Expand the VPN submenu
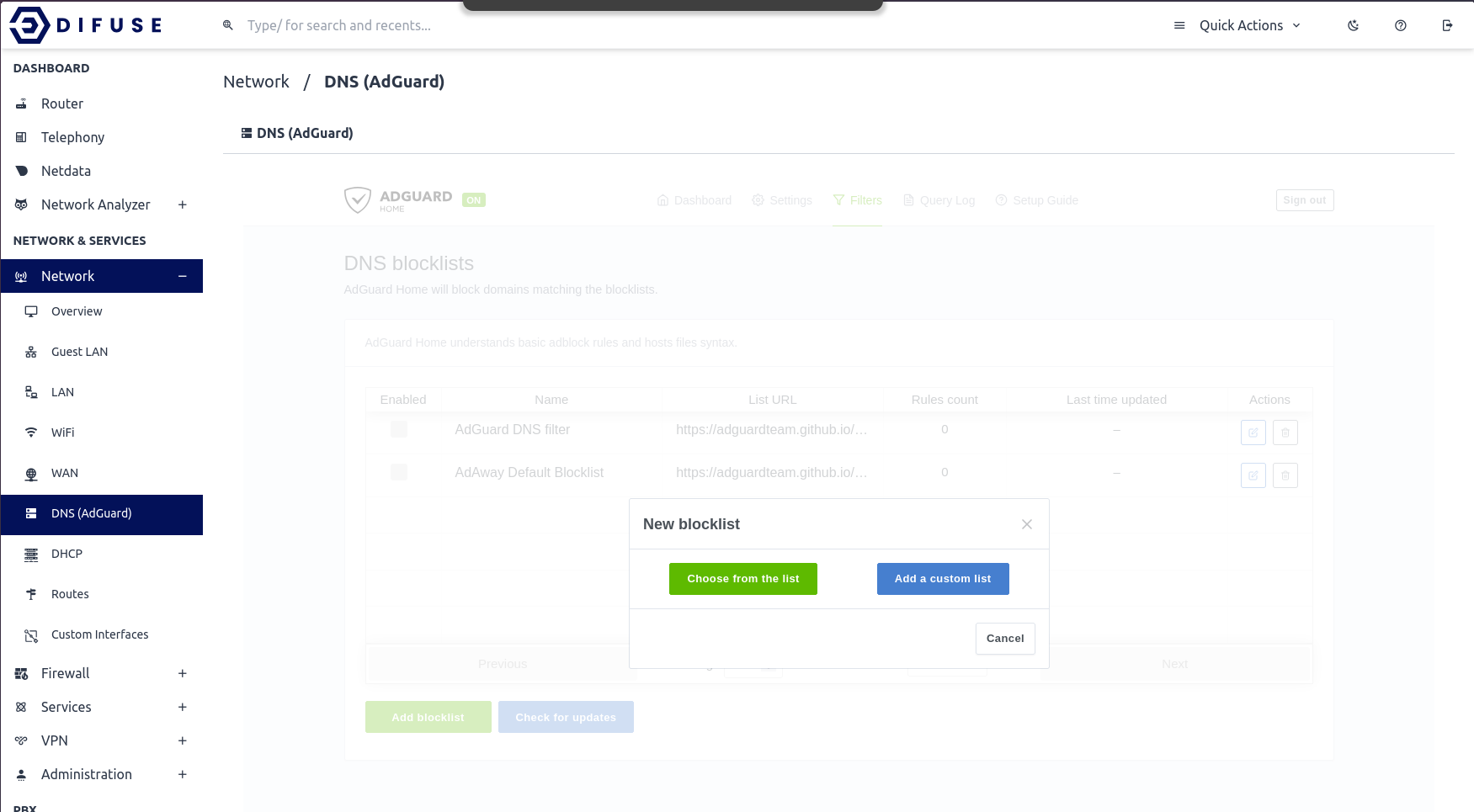The height and width of the screenshot is (812, 1474). [x=182, y=740]
